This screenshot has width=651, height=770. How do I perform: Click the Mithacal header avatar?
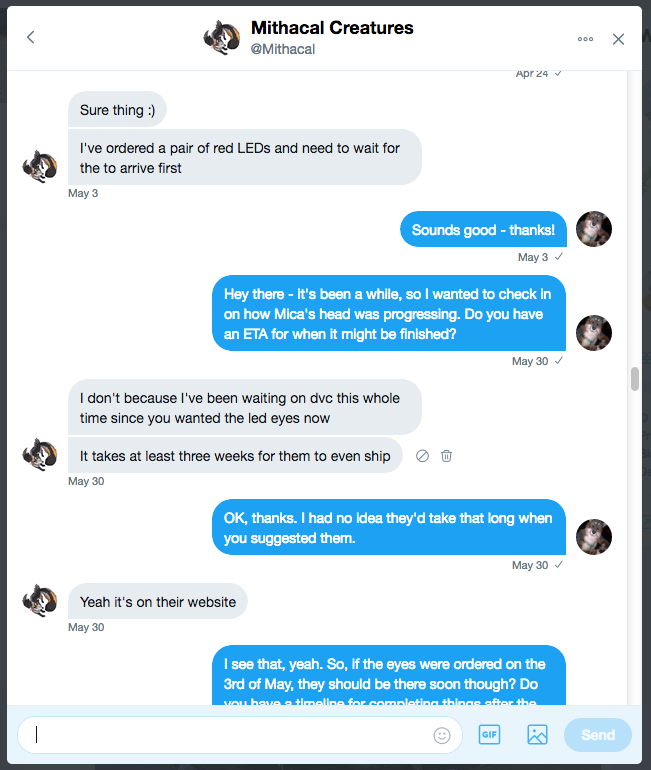[221, 38]
